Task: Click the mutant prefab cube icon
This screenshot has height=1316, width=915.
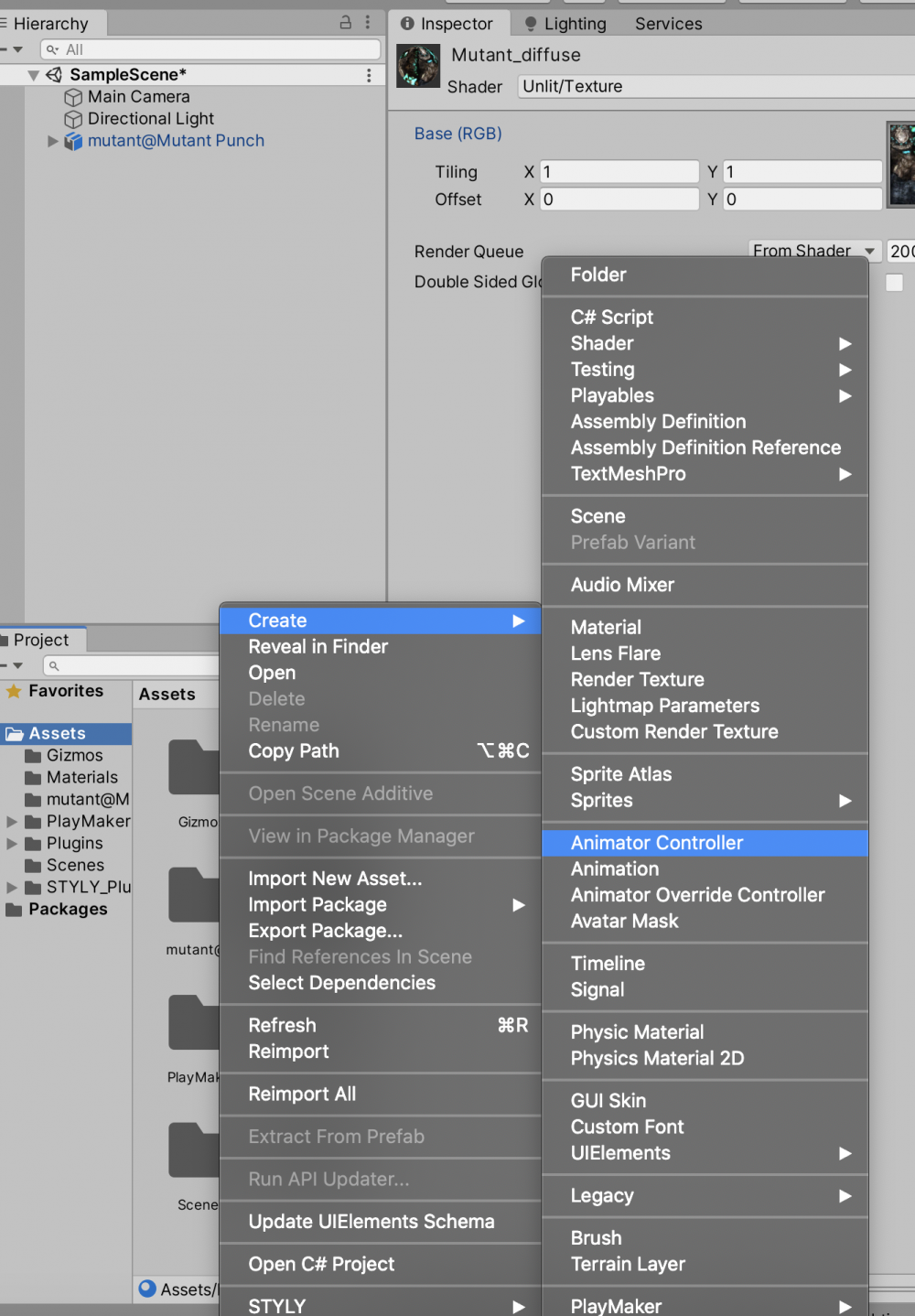Action: click(x=73, y=141)
